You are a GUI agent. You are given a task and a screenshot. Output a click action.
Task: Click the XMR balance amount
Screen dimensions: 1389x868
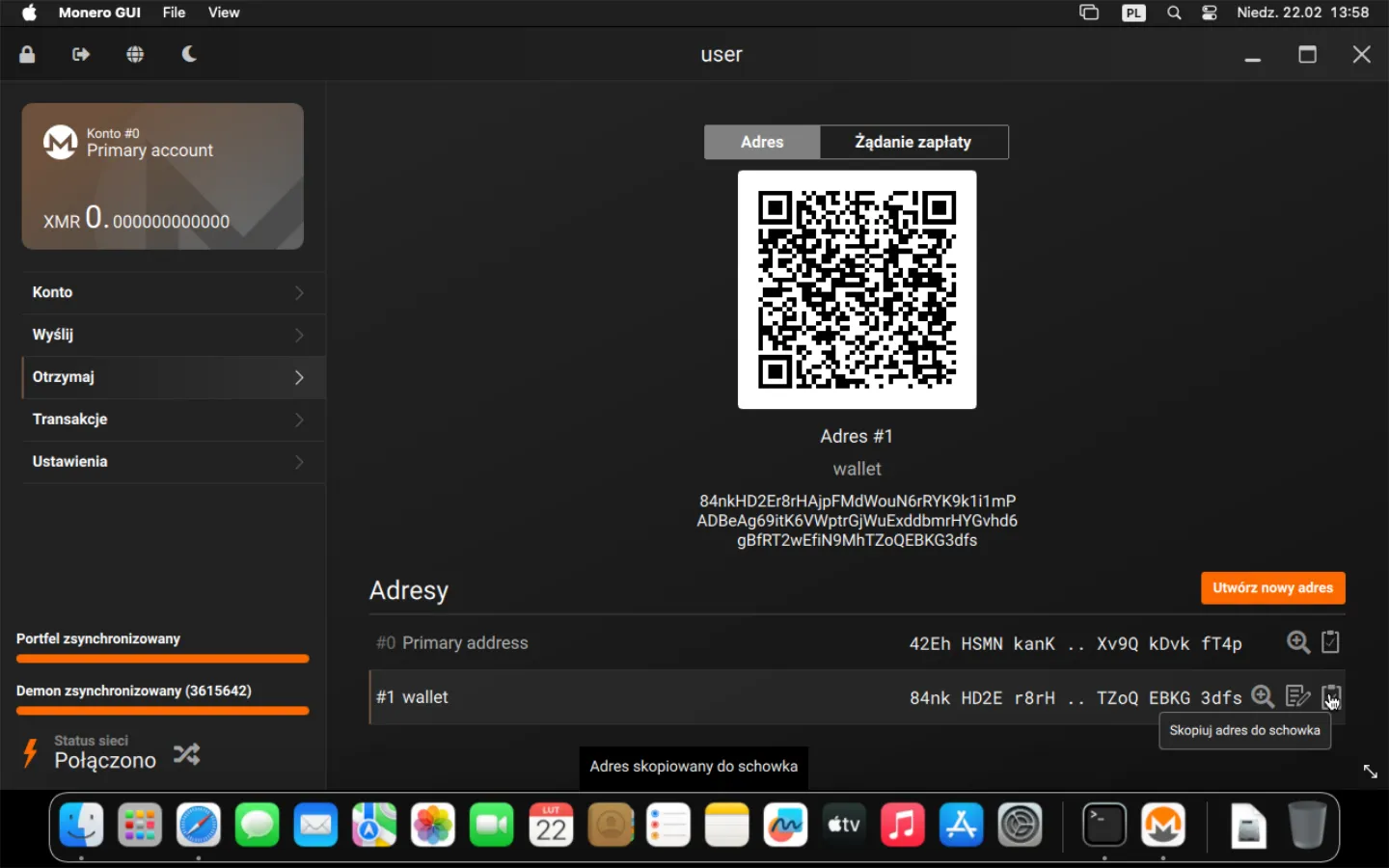click(136, 218)
